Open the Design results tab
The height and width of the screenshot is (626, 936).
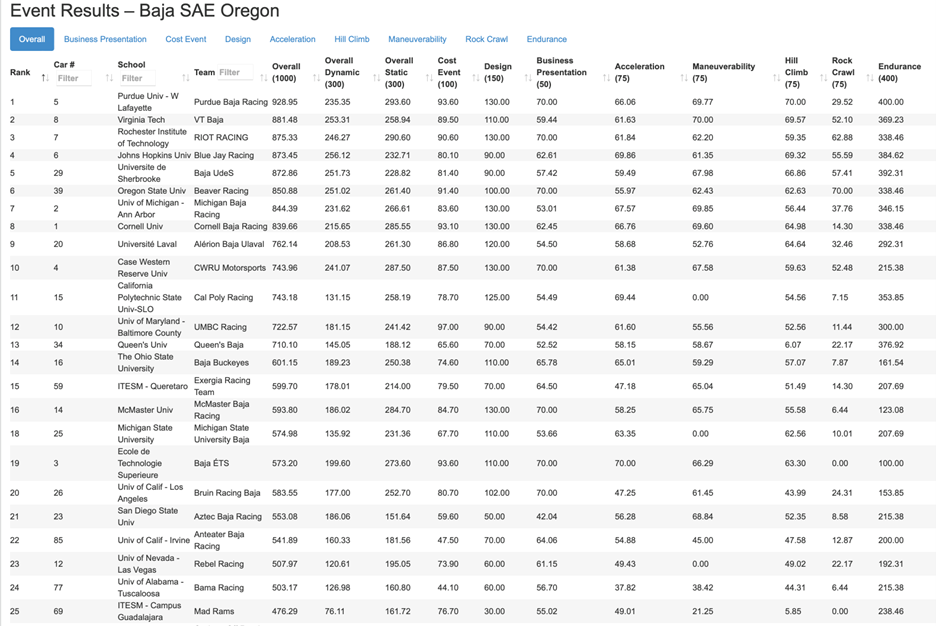pyautogui.click(x=238, y=39)
